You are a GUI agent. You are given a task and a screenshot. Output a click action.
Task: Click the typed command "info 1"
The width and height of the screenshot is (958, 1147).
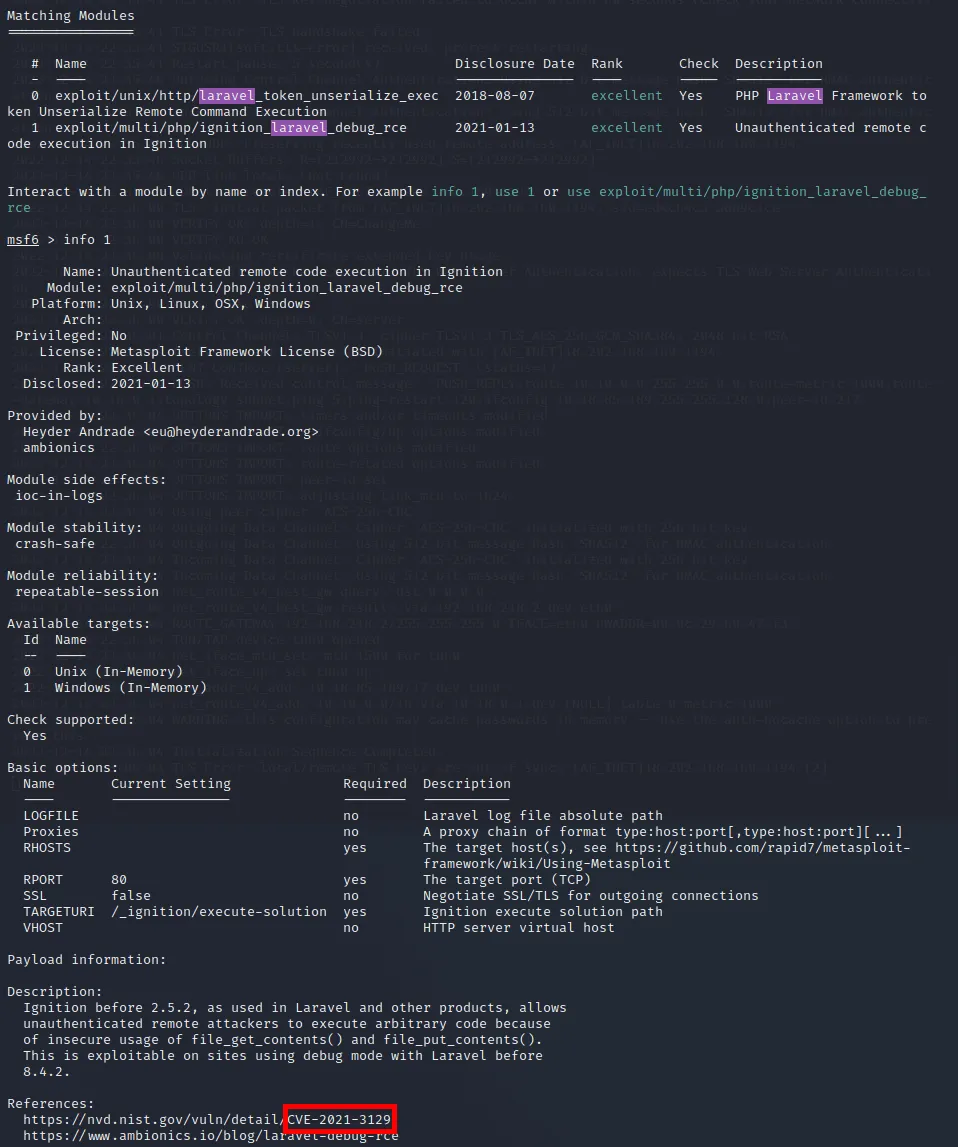(x=87, y=240)
